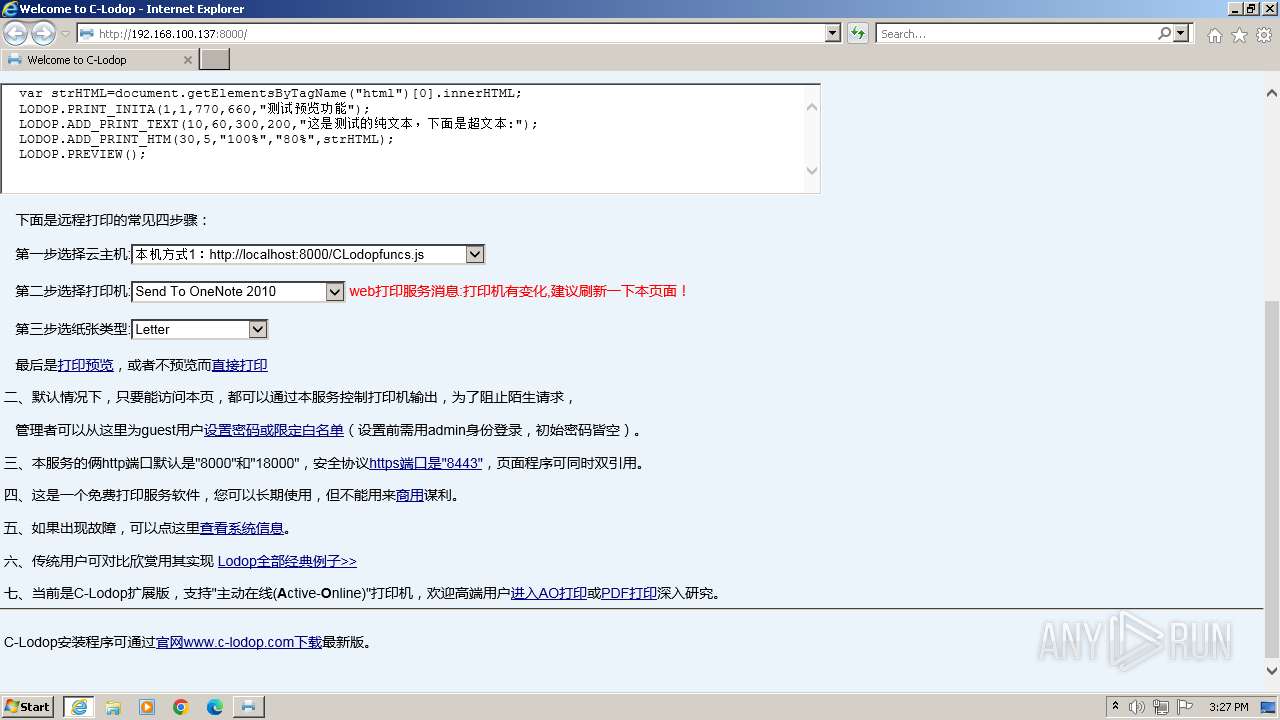Open Lodop全部经典例子>> link
The height and width of the screenshot is (720, 1280).
tap(287, 561)
